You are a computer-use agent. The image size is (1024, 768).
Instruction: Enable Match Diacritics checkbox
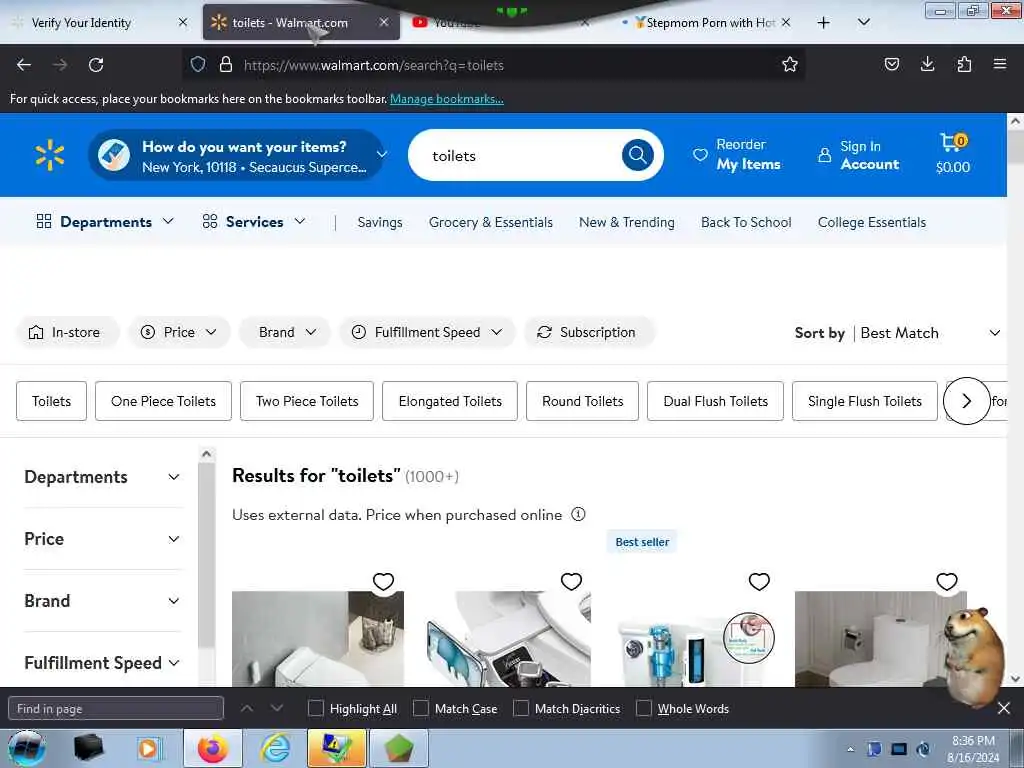pyautogui.click(x=520, y=709)
